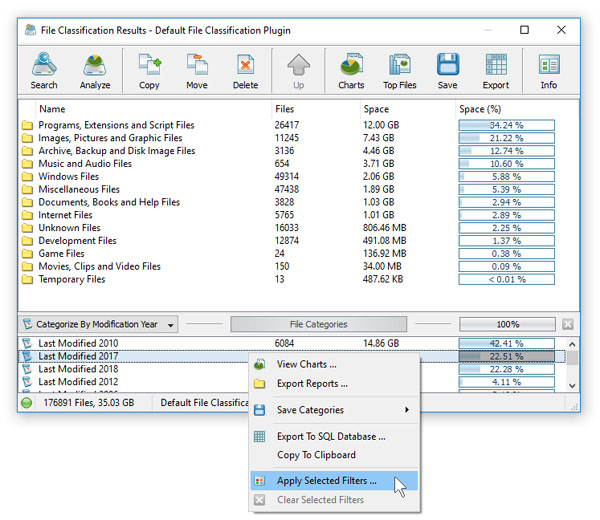The width and height of the screenshot is (600, 520).
Task: Click the 22.28 % bar for 2018
Action: click(x=507, y=369)
